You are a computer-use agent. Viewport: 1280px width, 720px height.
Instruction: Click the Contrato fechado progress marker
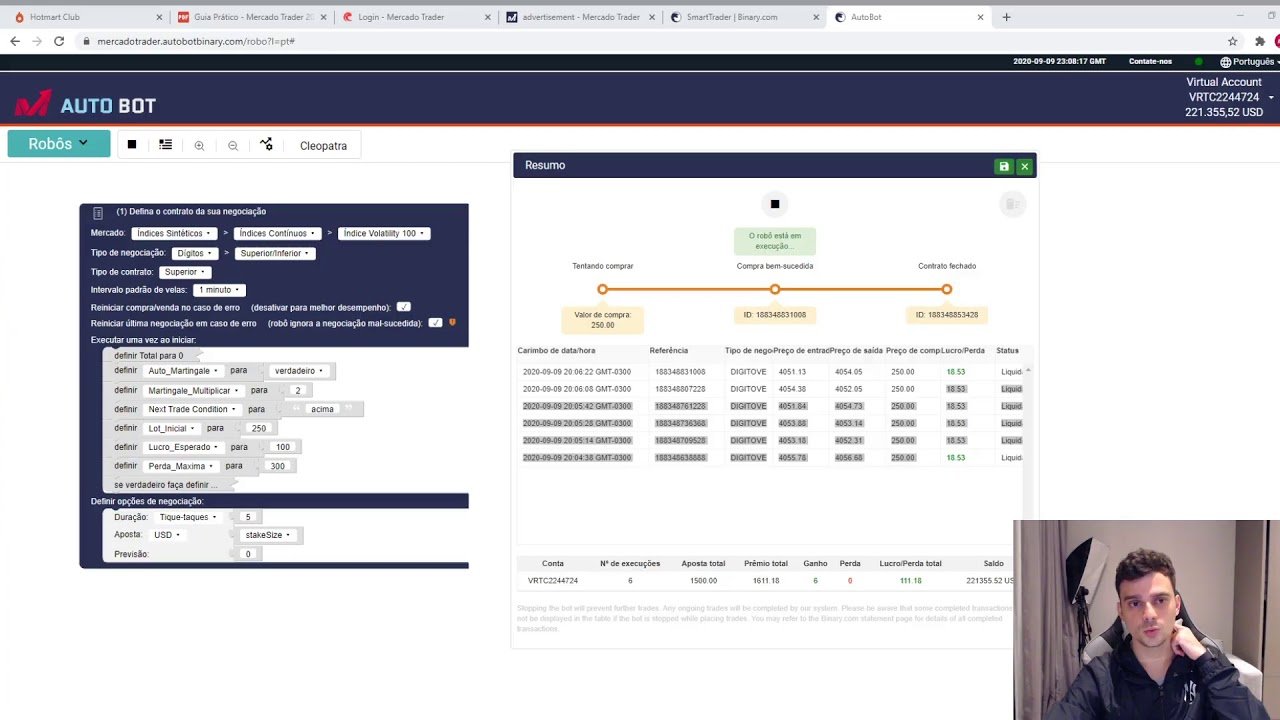[947, 289]
